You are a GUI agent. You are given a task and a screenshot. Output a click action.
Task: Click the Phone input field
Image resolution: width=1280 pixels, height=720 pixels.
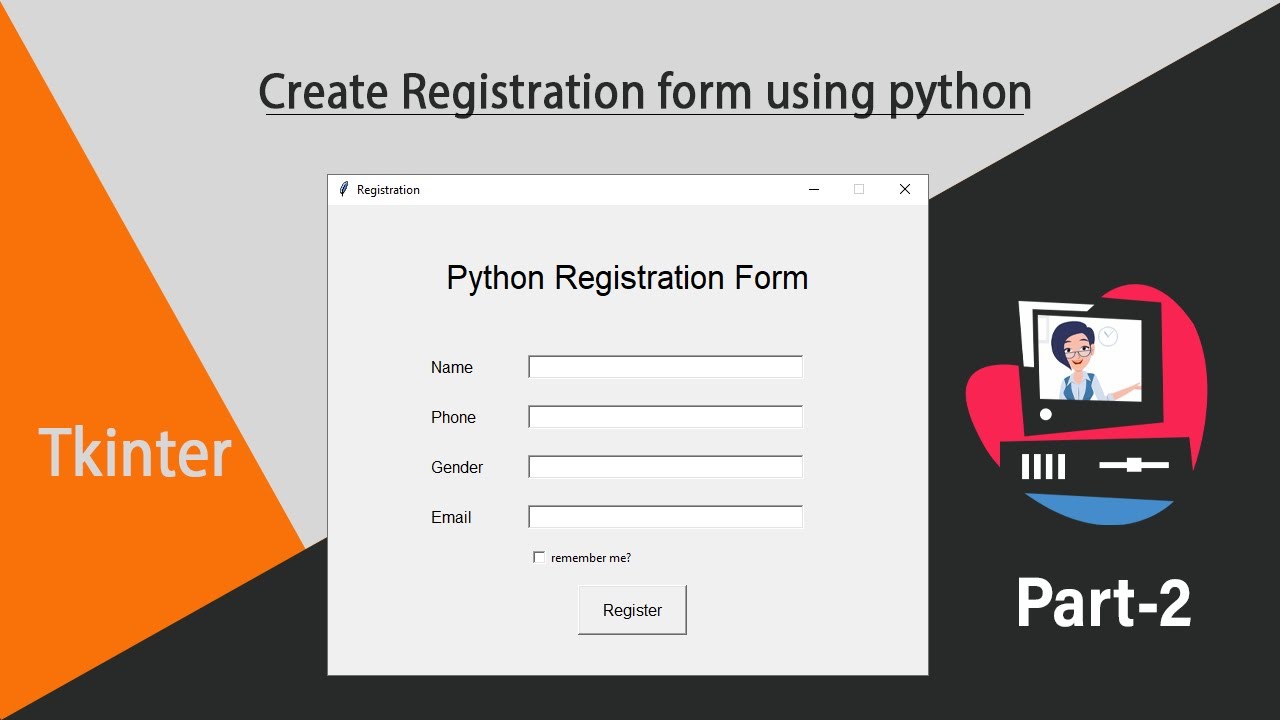click(665, 417)
